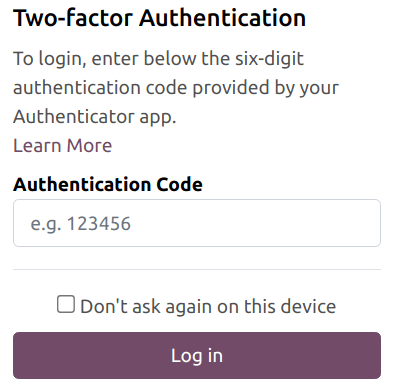396x388 pixels.
Task: Click the Two-factor Authentication heading
Action: 159,18
